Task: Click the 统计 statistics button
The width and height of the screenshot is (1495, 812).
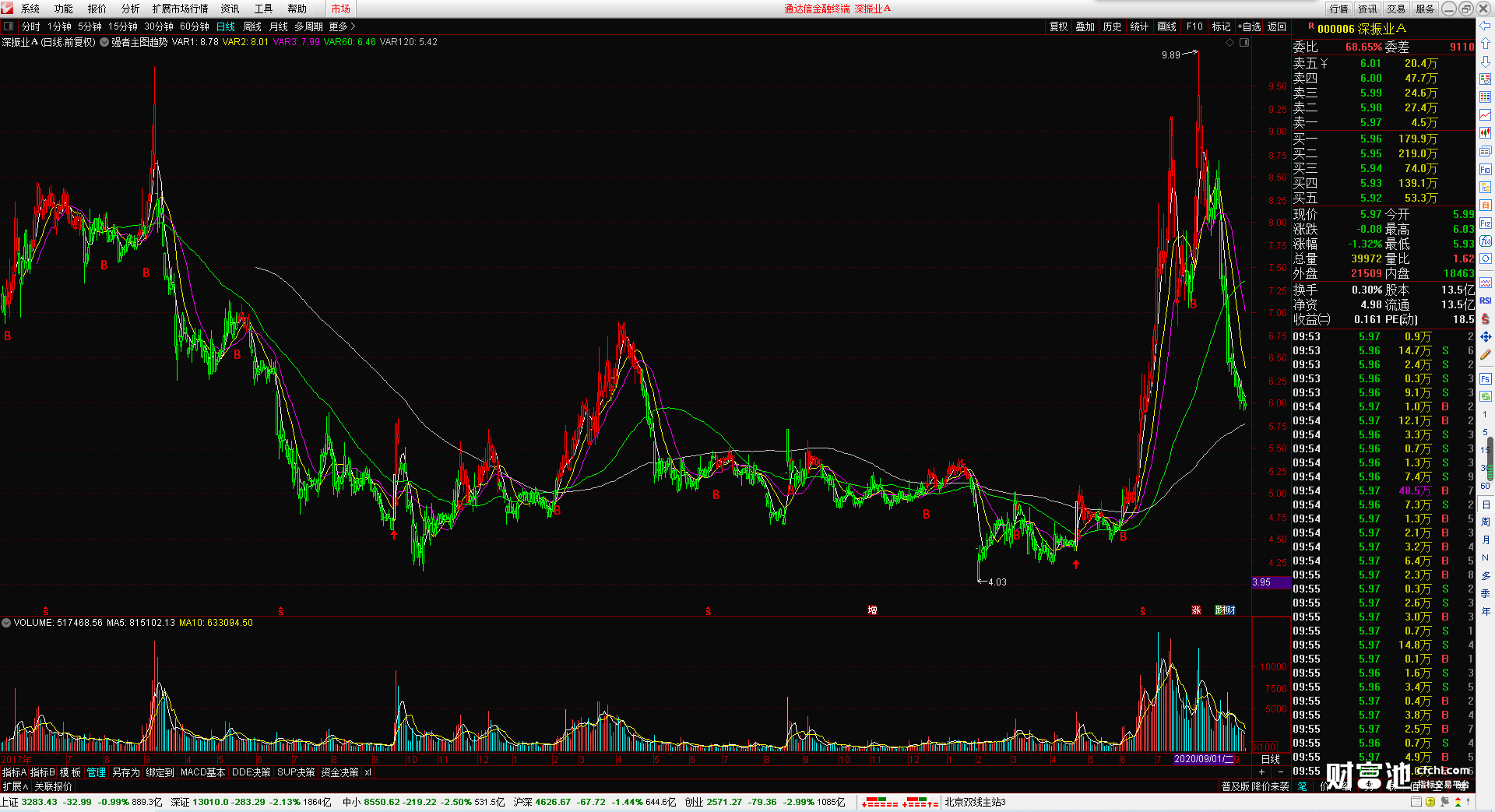Action: (1139, 26)
